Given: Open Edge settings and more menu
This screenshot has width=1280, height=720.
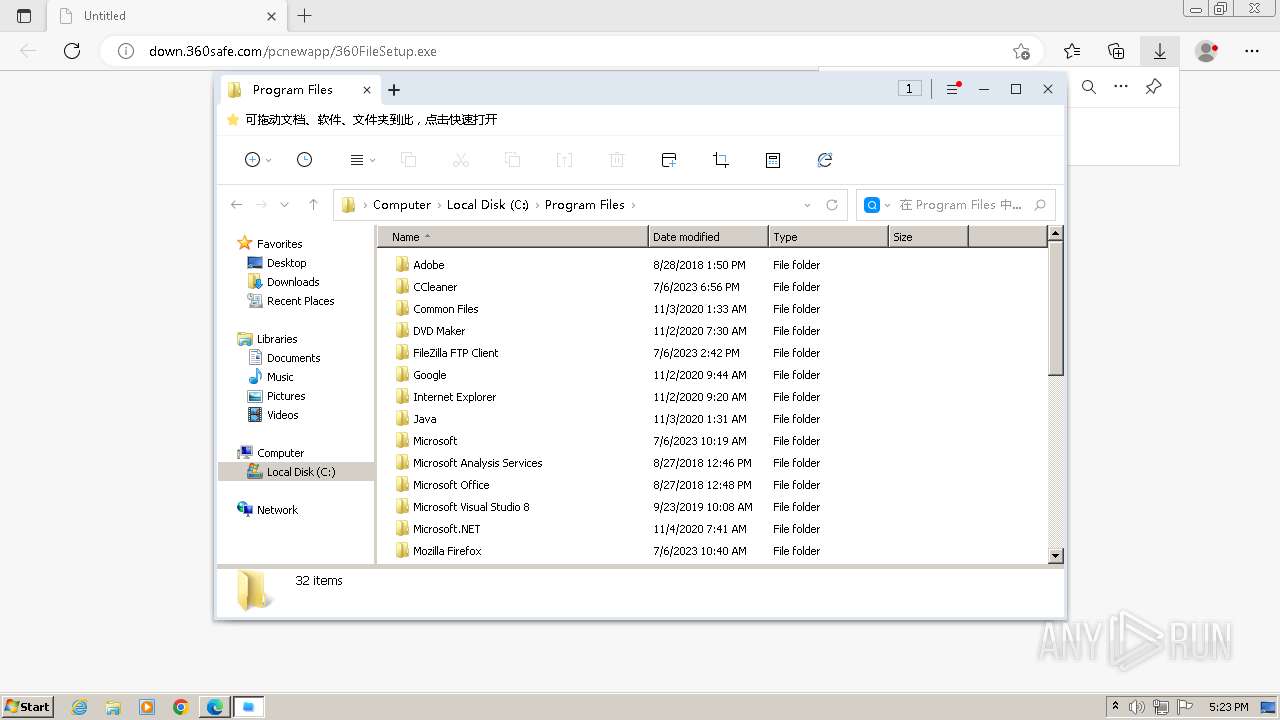Looking at the screenshot, I should click(1252, 51).
